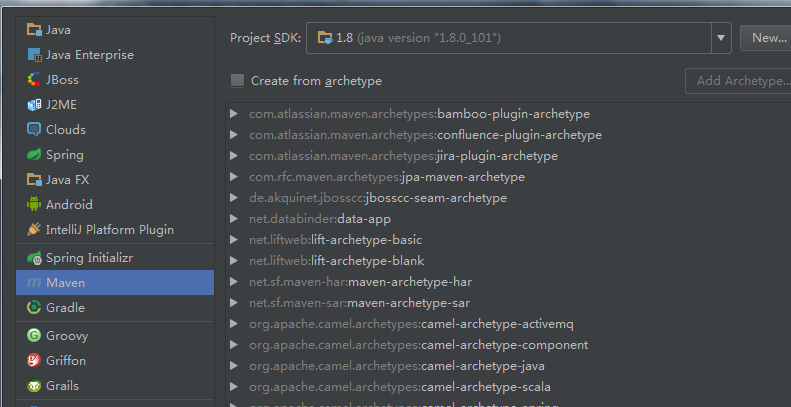Expand bamboo-plugin-archetype entry
Viewport: 791px width, 407px height.
coord(234,113)
